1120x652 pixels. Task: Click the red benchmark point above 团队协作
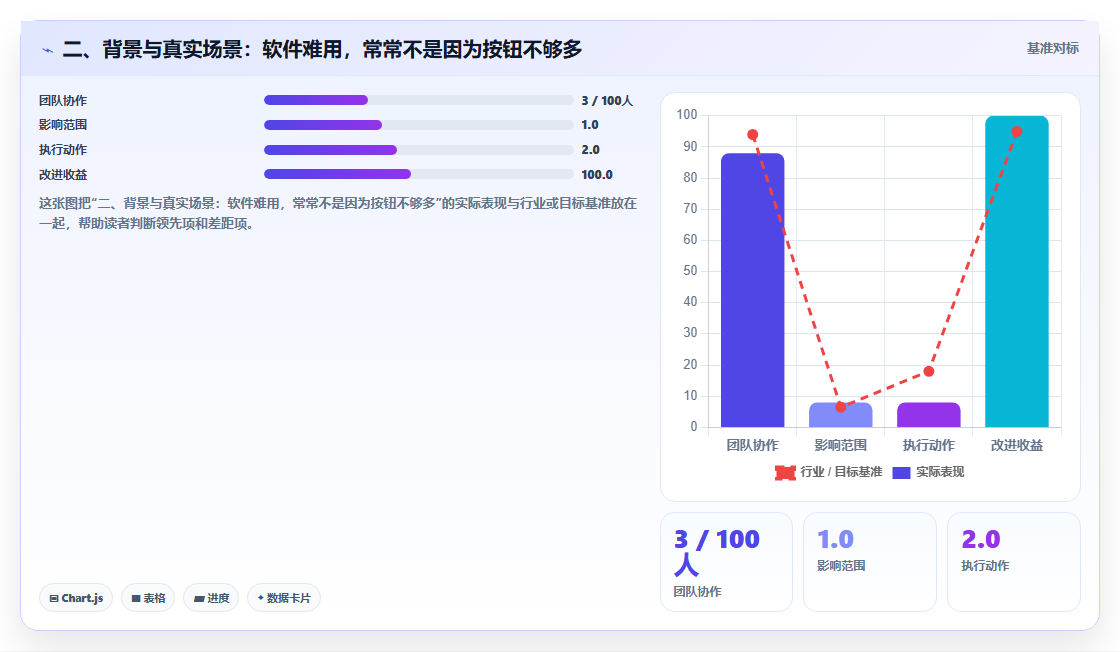coord(752,135)
